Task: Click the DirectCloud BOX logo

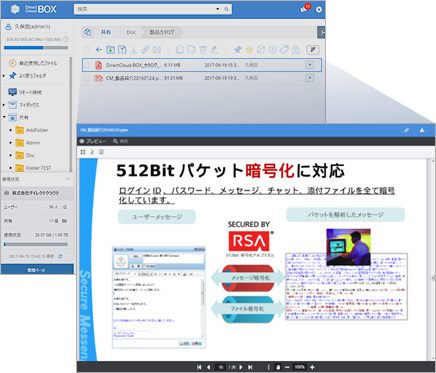Action: click(33, 9)
